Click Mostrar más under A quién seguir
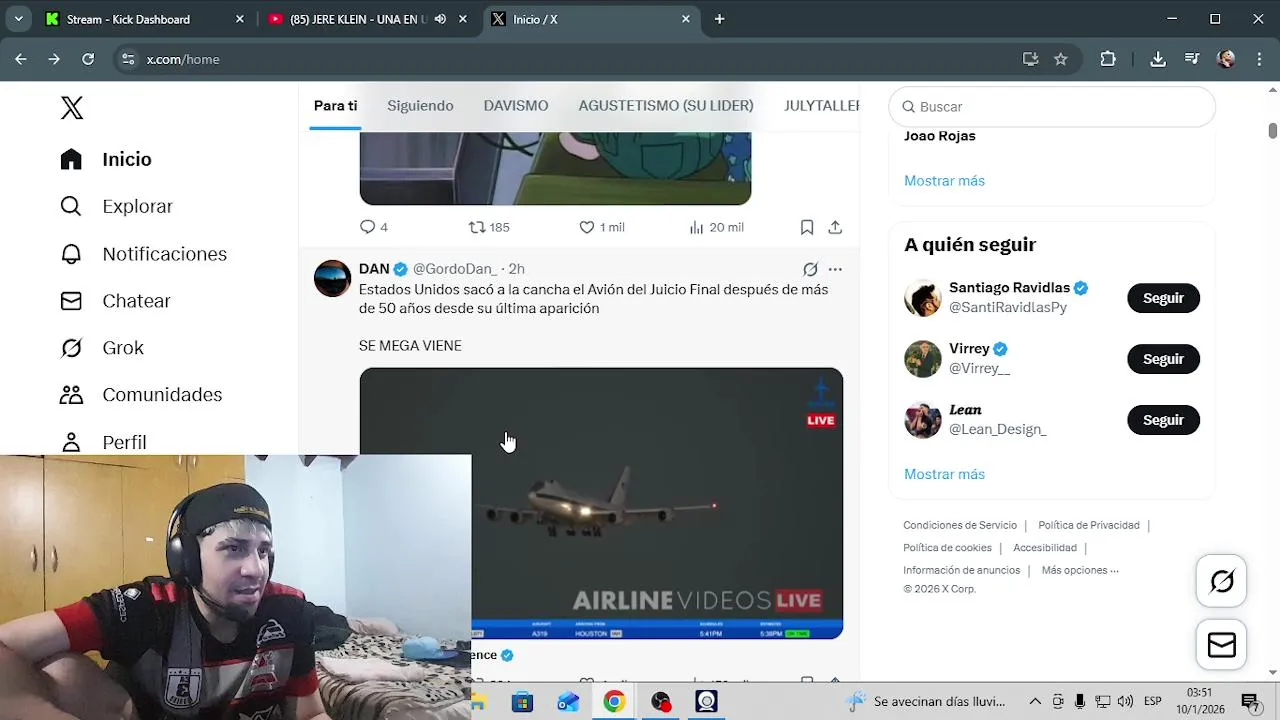 point(944,474)
